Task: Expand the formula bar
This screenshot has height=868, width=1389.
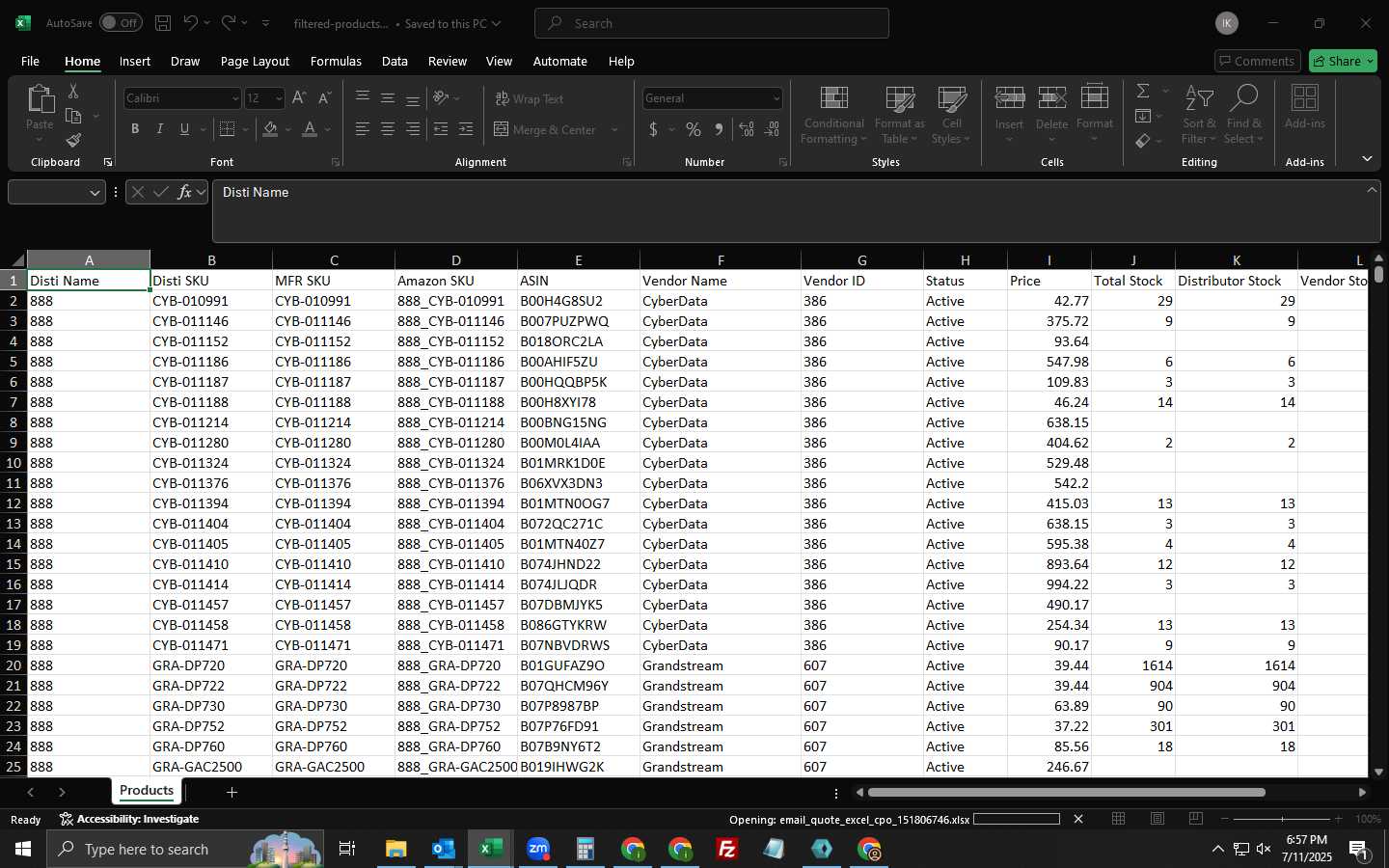Action: pyautogui.click(x=1372, y=190)
